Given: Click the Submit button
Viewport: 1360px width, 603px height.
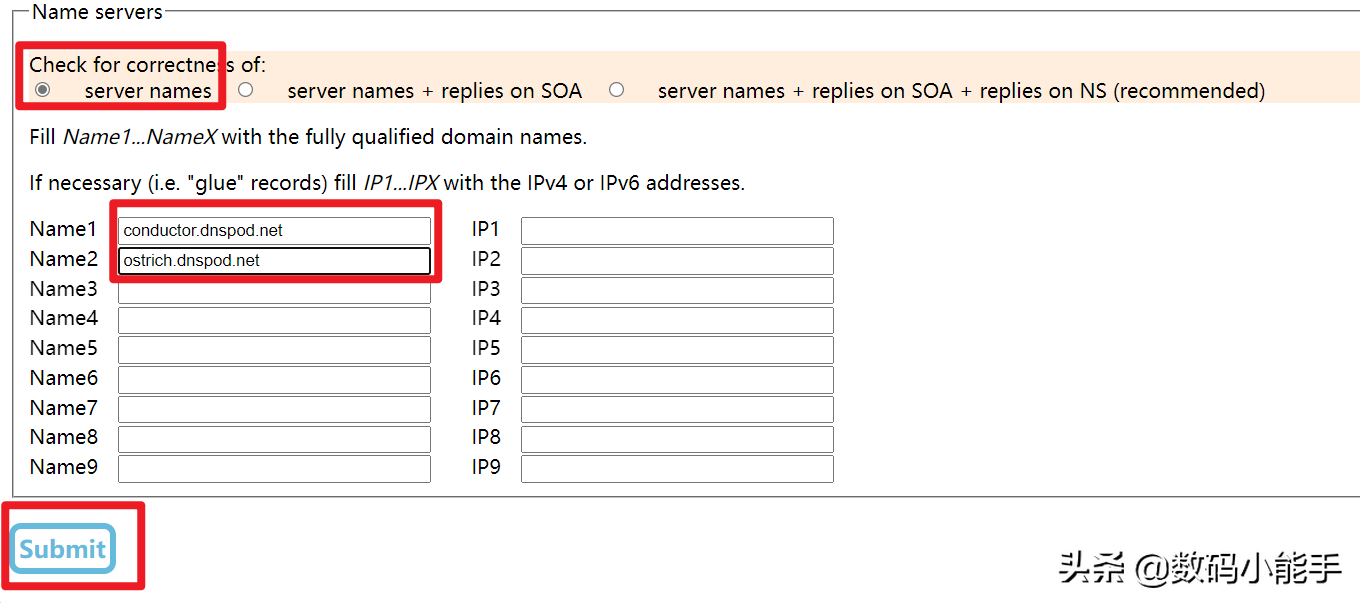Looking at the screenshot, I should [63, 548].
